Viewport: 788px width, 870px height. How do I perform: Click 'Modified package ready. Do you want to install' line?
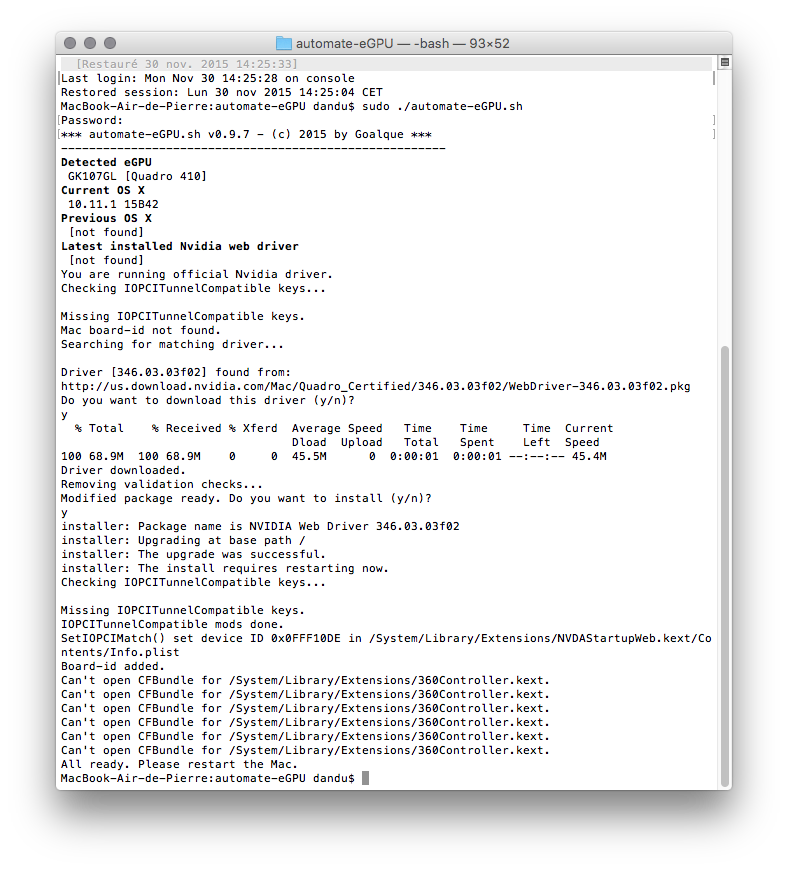(246, 498)
